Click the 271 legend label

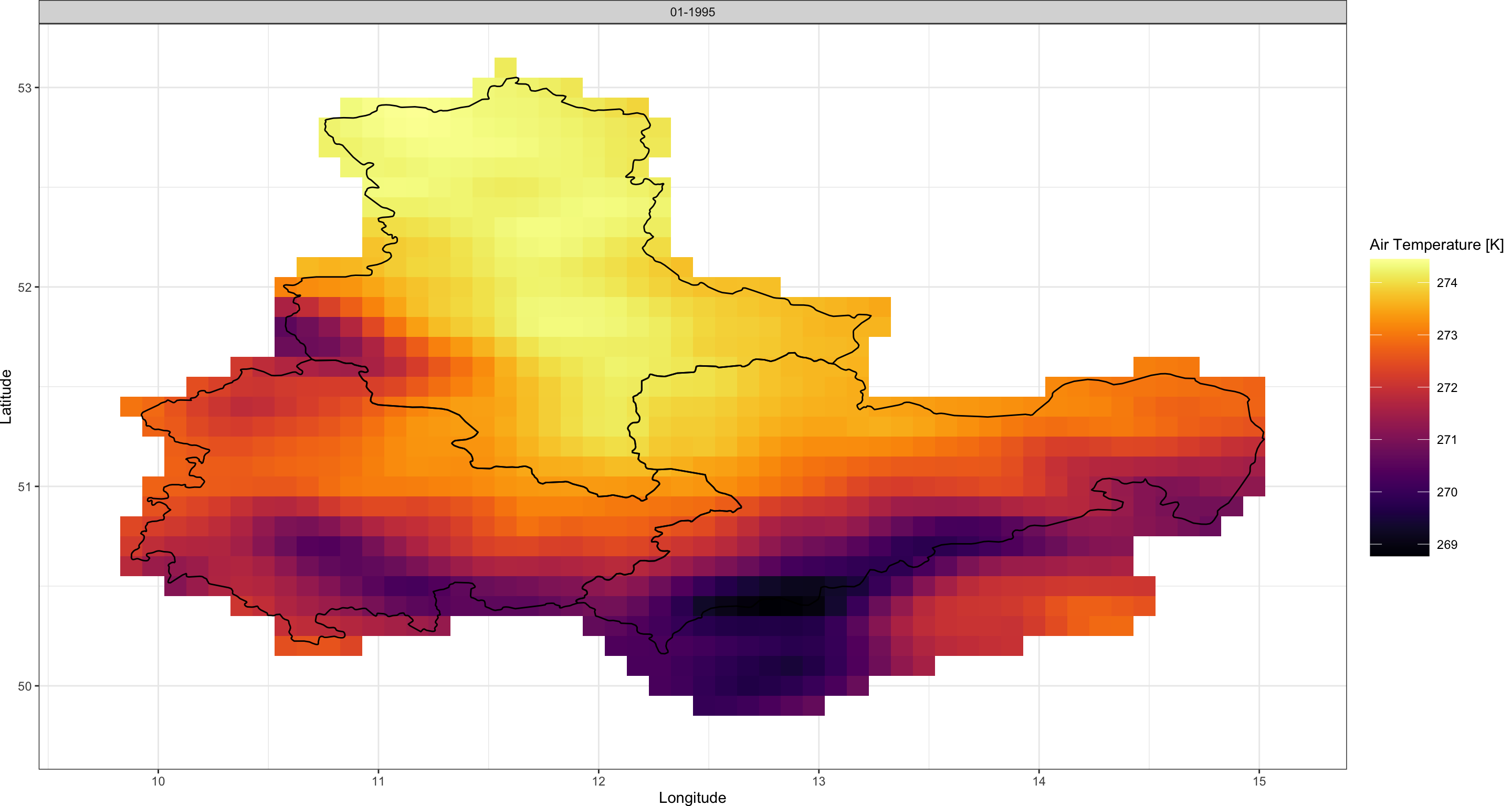click(1446, 439)
